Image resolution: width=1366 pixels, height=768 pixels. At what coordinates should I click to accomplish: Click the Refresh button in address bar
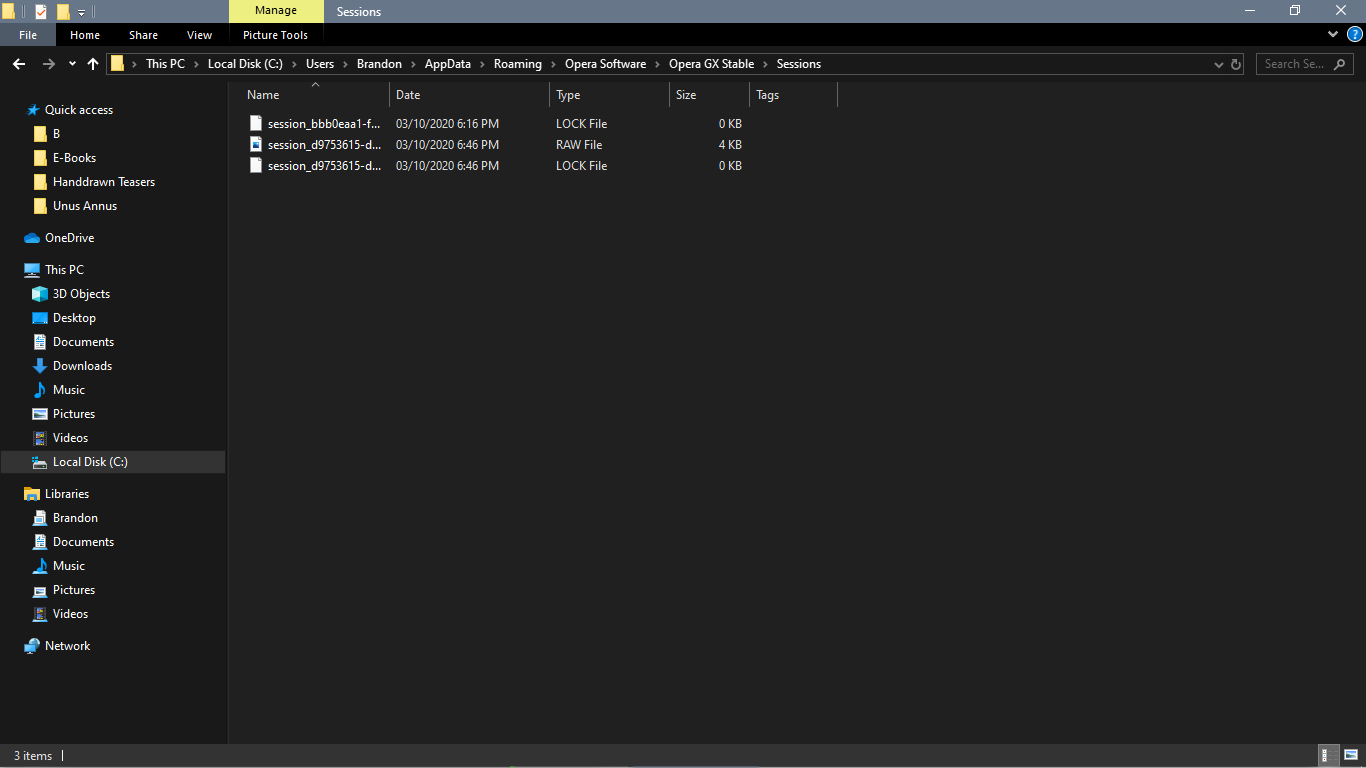(1236, 64)
